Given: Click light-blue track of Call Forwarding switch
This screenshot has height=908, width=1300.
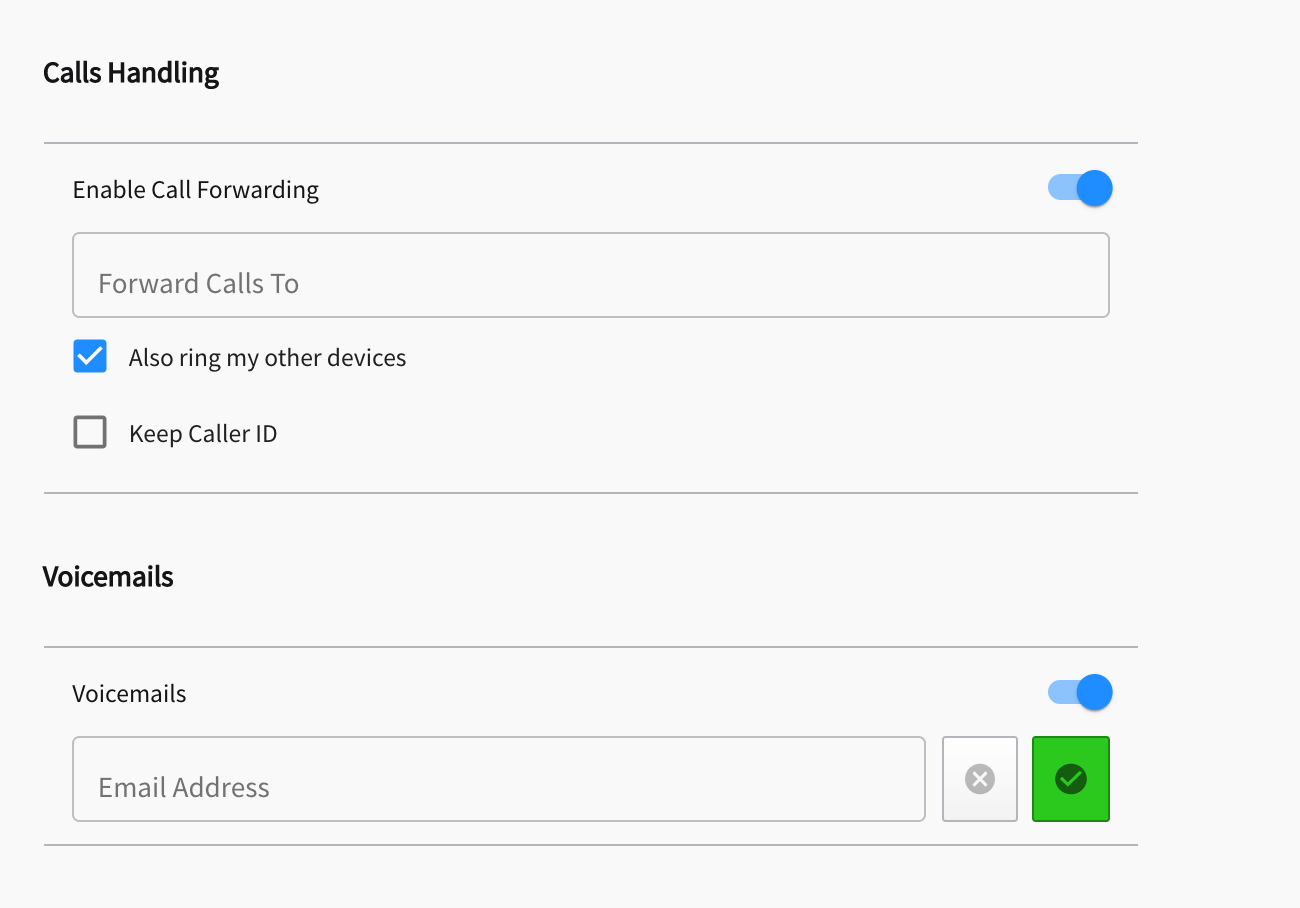Looking at the screenshot, I should [x=1061, y=188].
